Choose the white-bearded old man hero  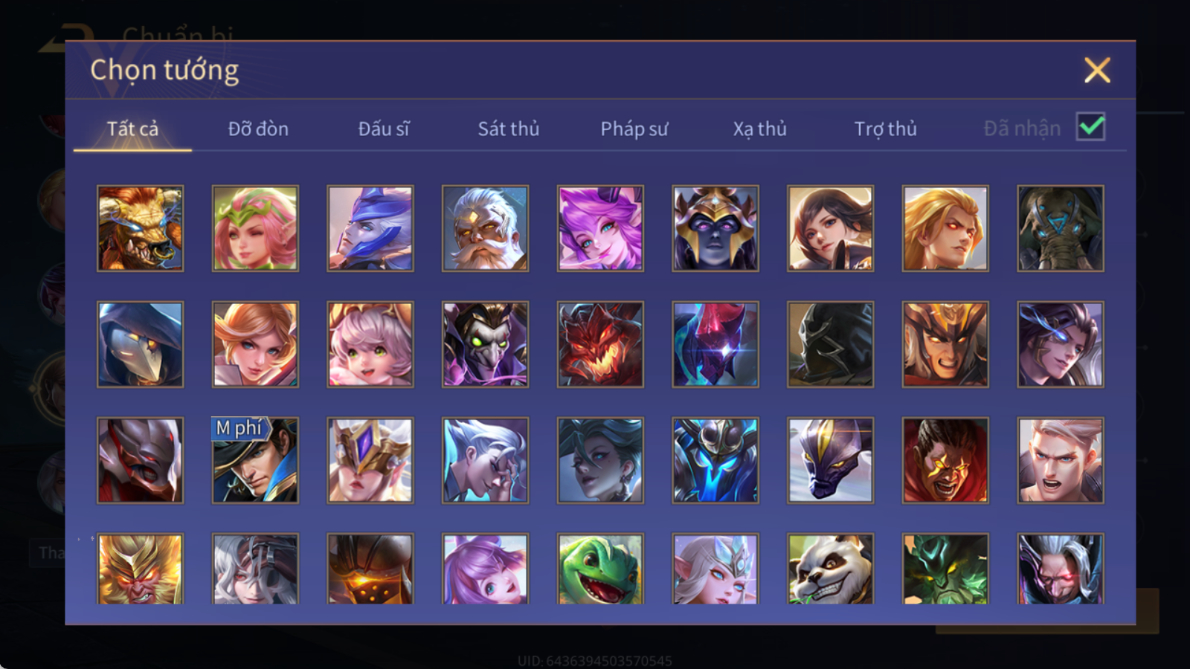point(486,228)
